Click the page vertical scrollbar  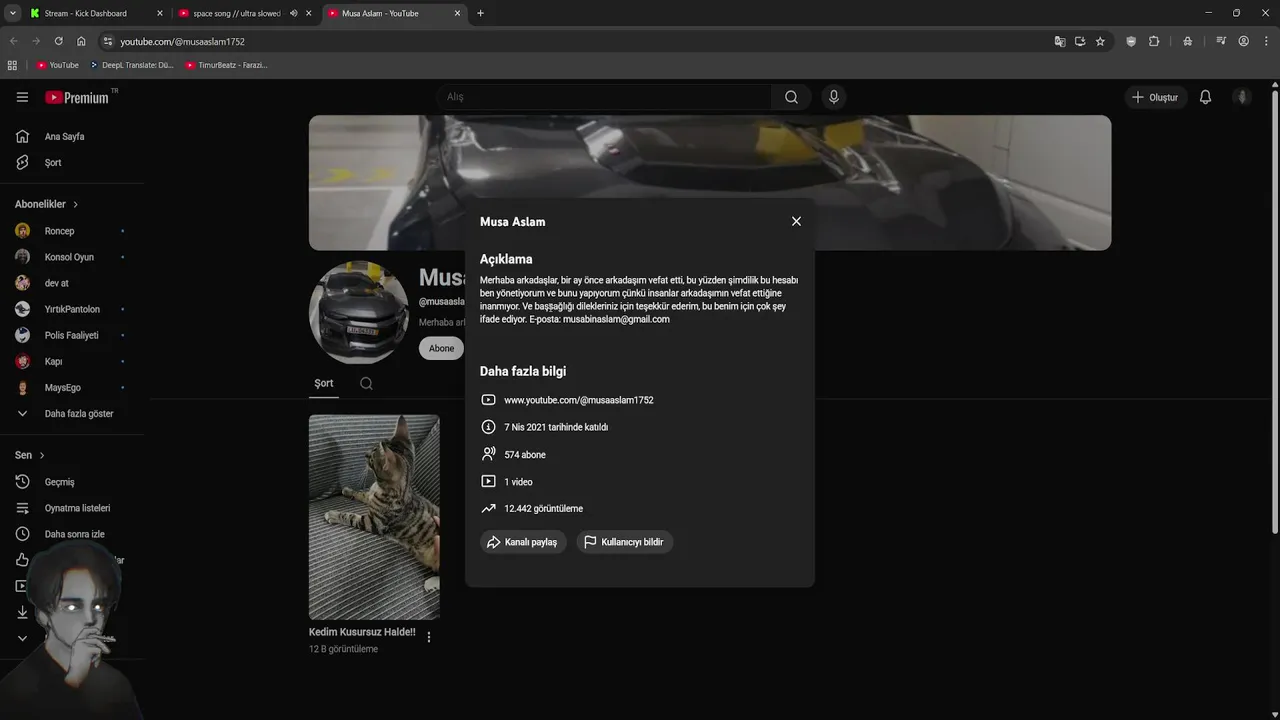1275,310
